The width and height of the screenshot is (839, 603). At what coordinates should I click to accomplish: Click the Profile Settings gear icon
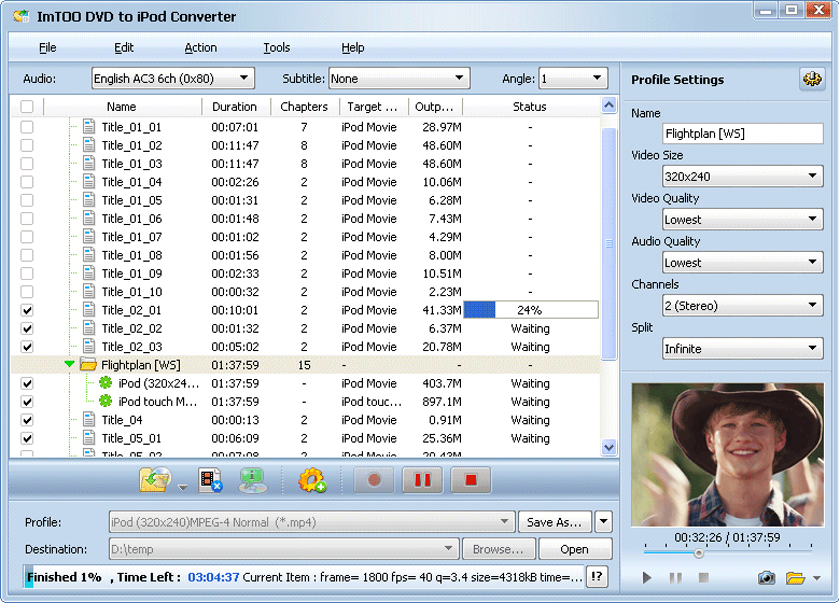(811, 80)
